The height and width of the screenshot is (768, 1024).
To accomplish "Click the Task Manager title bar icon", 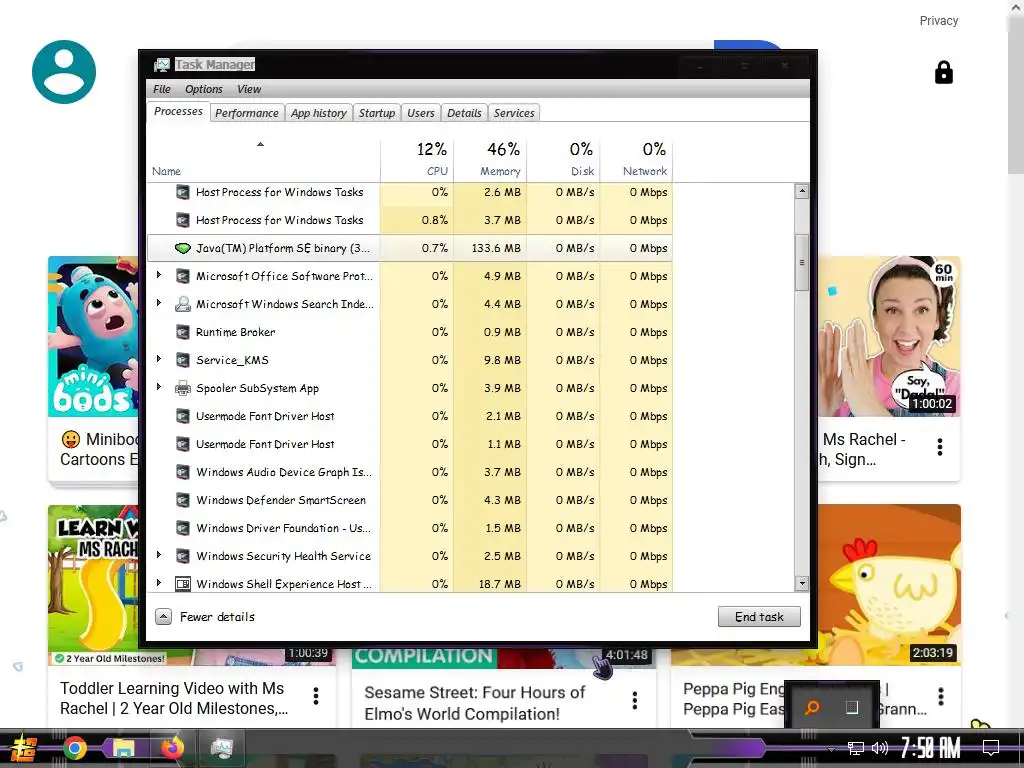I will 161,65.
